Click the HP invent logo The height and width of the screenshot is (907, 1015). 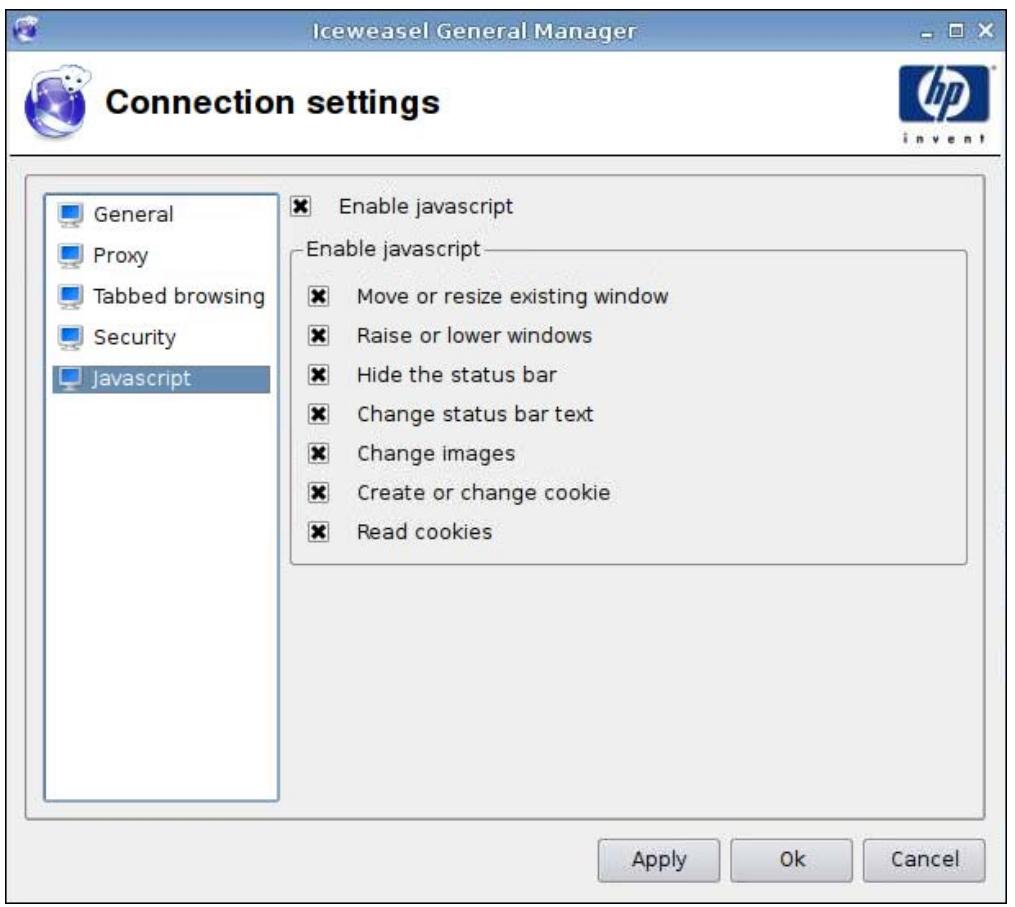944,104
